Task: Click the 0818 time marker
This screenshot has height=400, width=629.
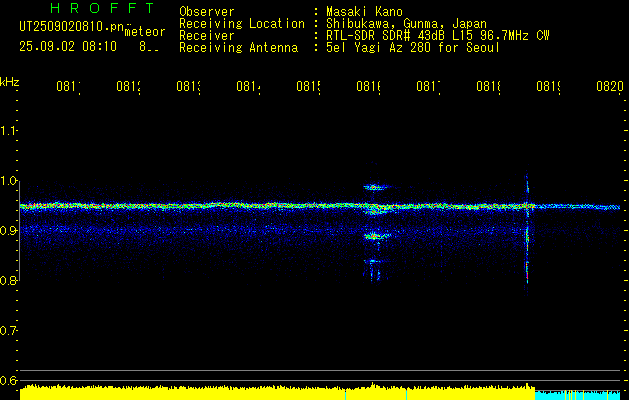Action: (489, 87)
